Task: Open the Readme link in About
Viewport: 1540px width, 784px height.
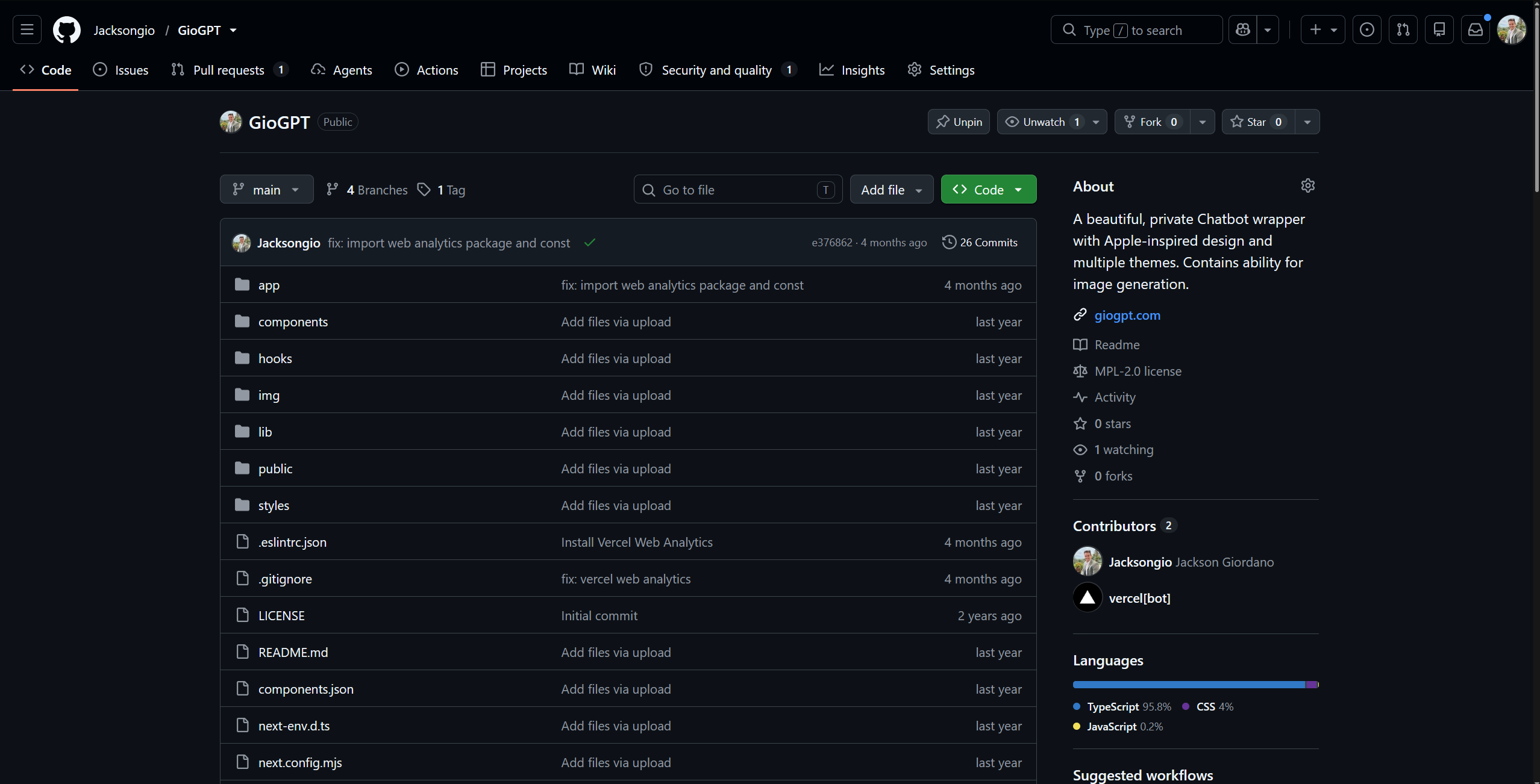Action: [1117, 344]
